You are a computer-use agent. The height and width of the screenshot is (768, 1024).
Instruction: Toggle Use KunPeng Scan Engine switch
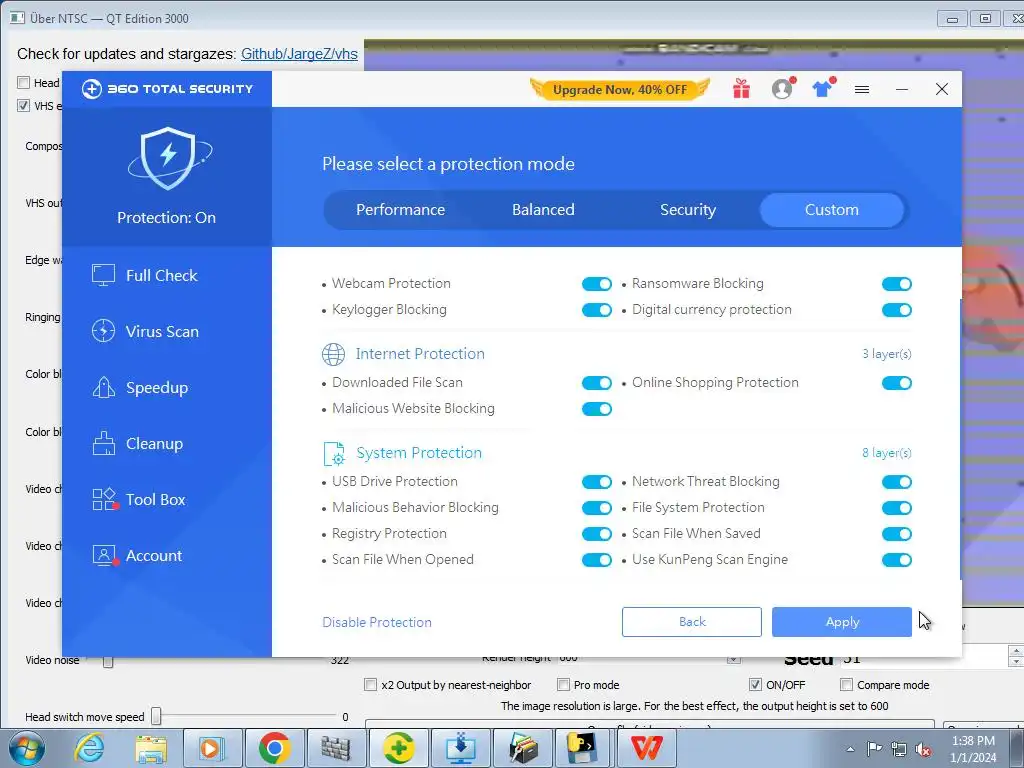click(897, 560)
